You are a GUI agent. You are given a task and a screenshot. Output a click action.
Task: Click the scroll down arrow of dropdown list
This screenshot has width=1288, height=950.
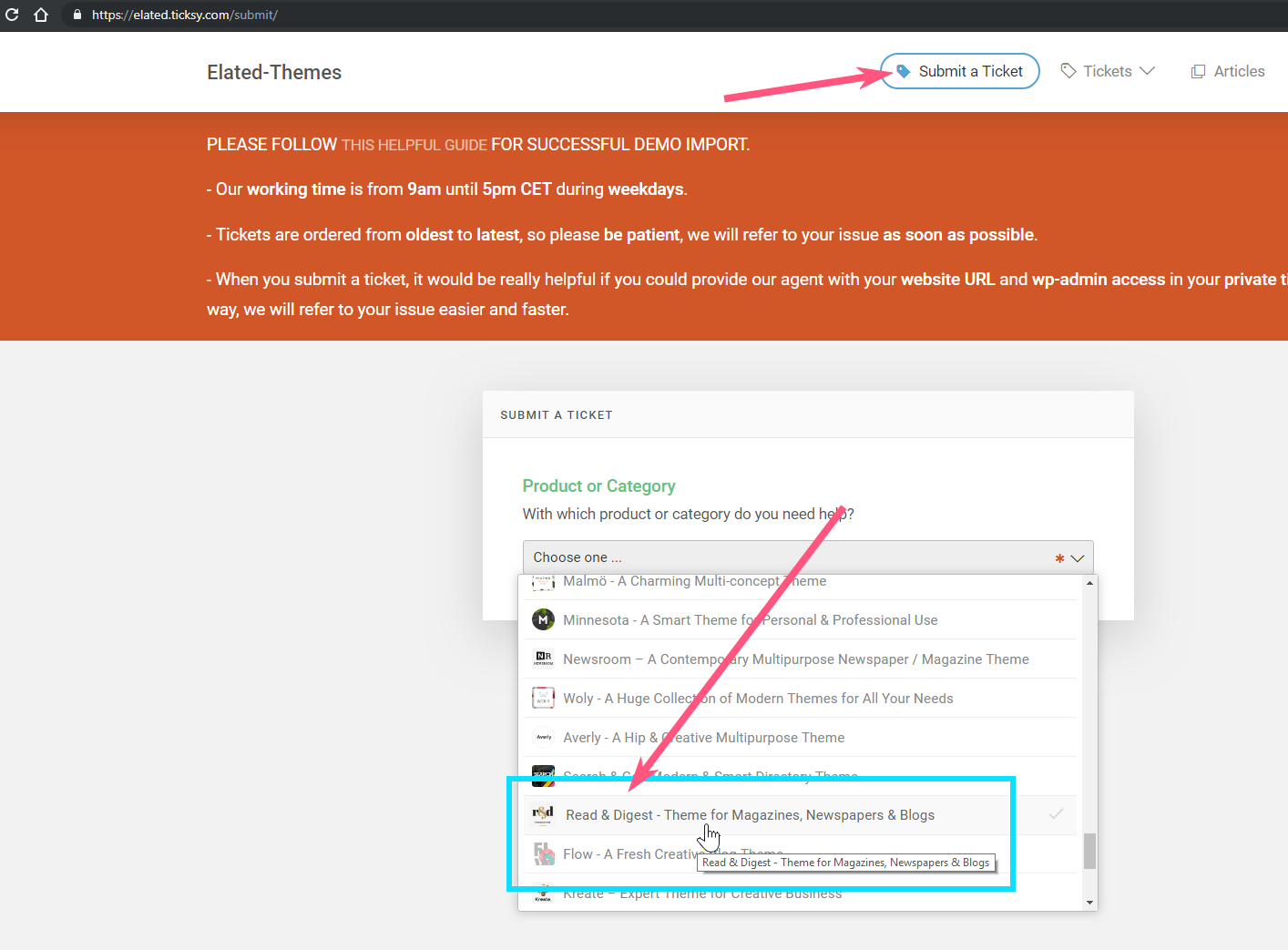[1089, 903]
